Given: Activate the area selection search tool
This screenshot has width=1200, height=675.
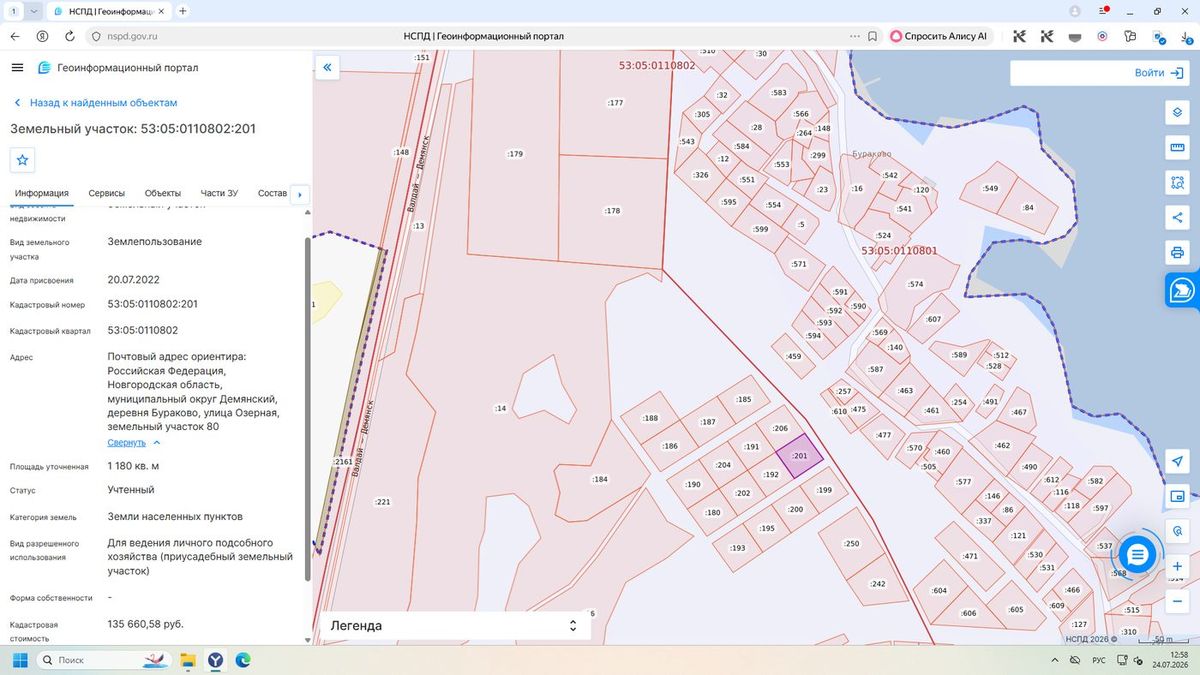Looking at the screenshot, I should (1177, 183).
